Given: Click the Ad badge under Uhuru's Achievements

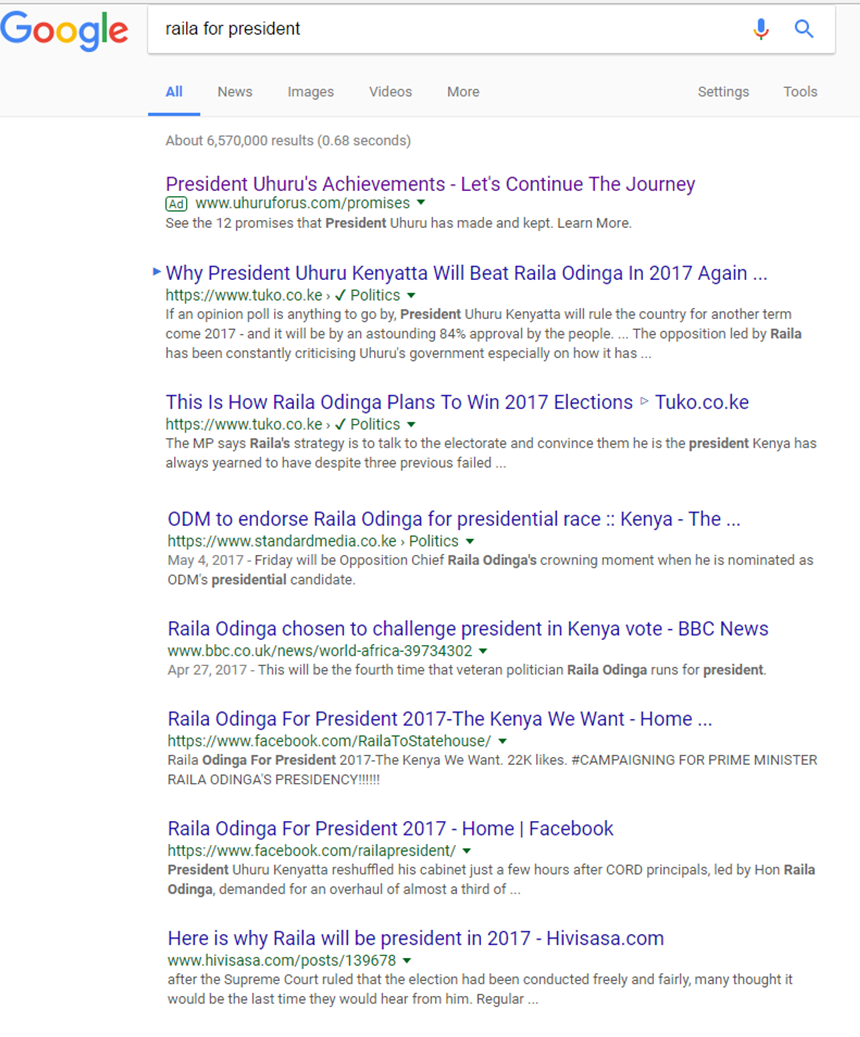Looking at the screenshot, I should point(176,204).
